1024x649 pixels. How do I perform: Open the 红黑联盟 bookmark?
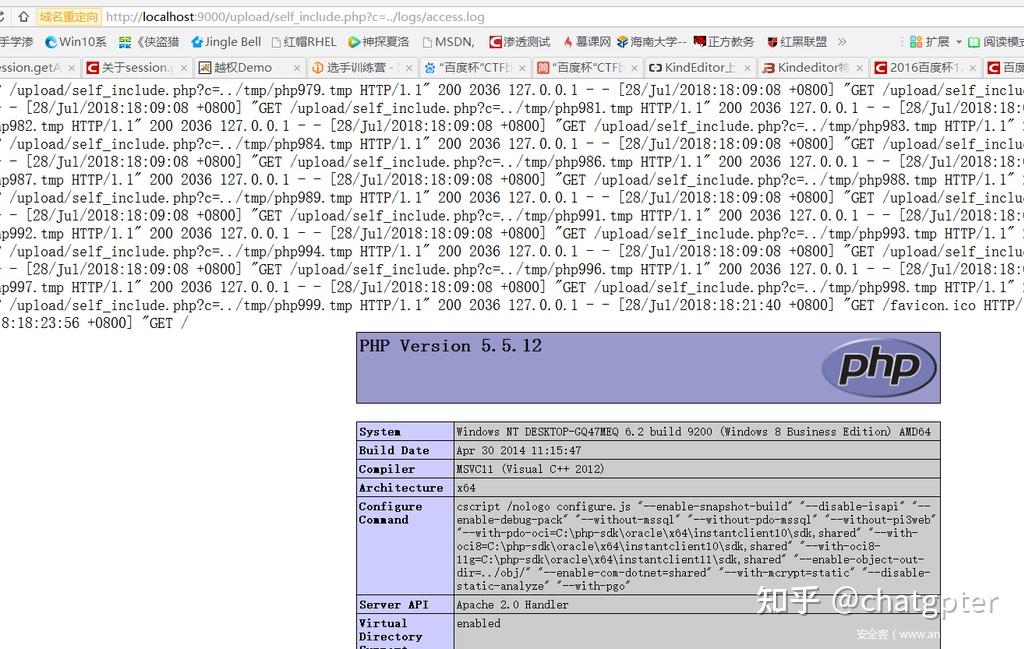click(797, 42)
